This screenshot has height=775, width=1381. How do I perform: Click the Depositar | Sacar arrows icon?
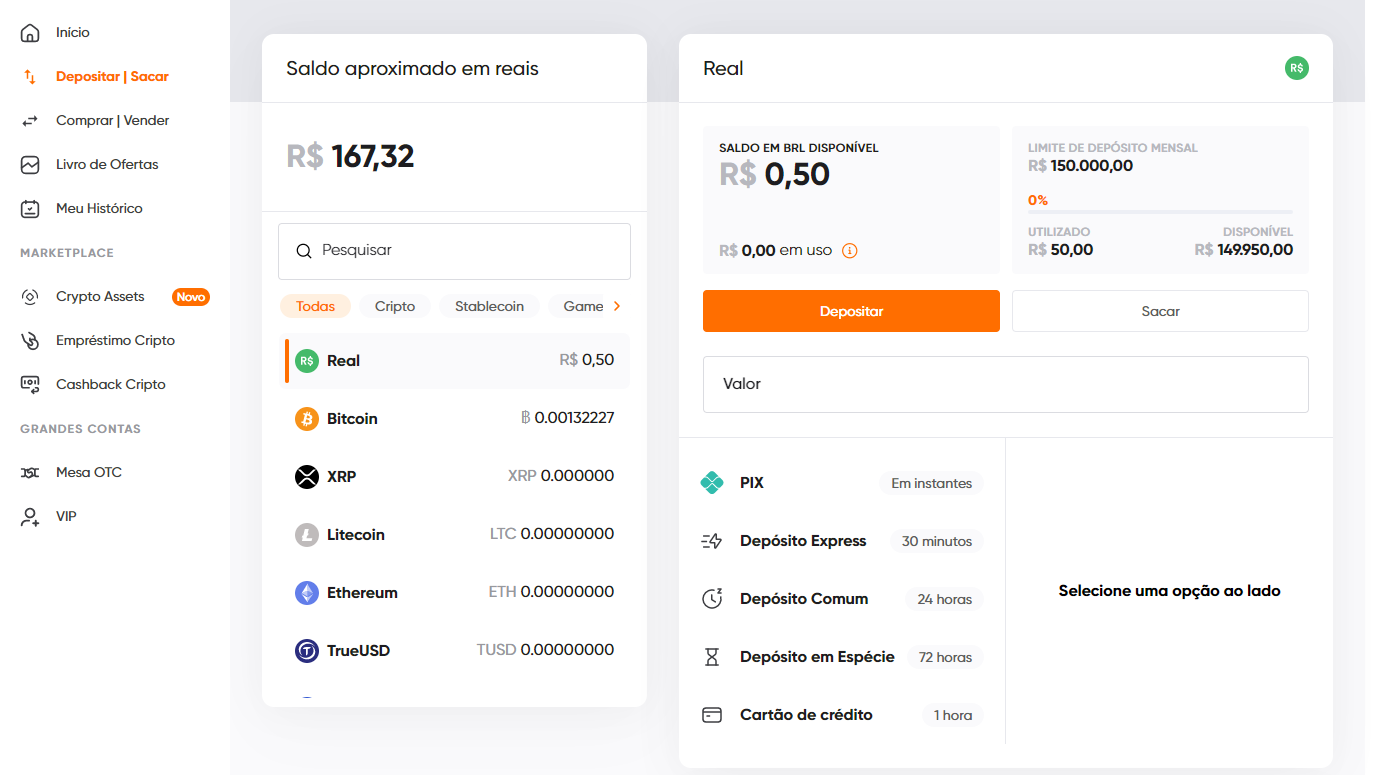click(30, 77)
